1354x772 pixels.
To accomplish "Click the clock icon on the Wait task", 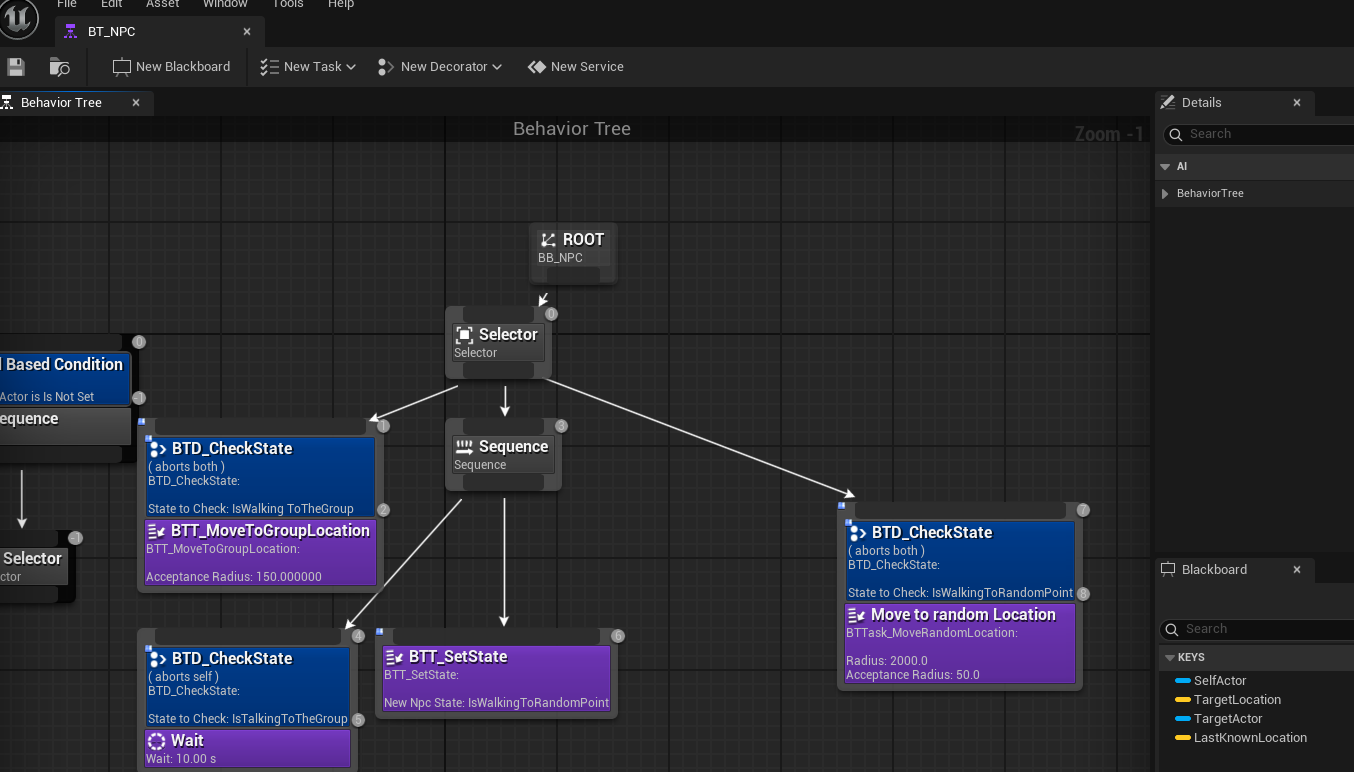I will point(156,740).
